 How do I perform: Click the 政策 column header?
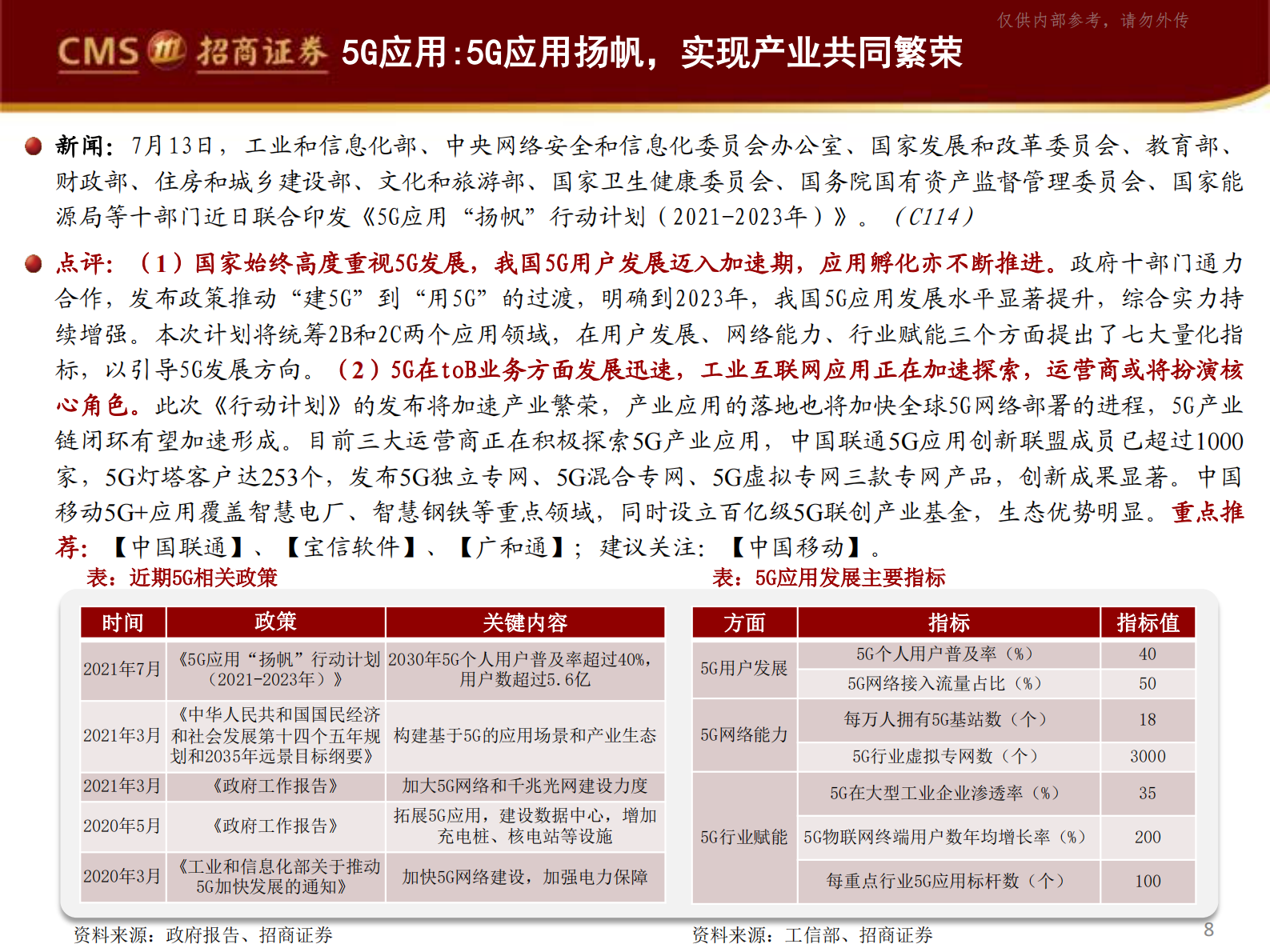[x=275, y=622]
